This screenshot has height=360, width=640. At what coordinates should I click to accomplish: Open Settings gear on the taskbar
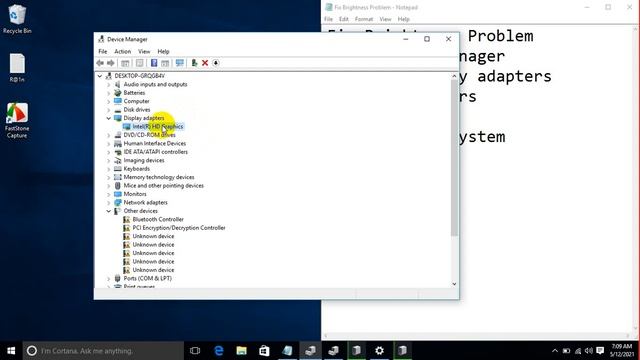click(x=379, y=351)
